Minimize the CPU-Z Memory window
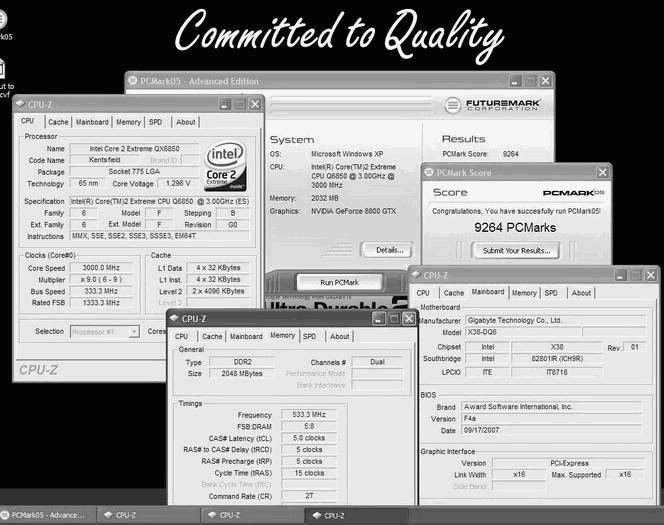This screenshot has width=664, height=525. tap(379, 318)
